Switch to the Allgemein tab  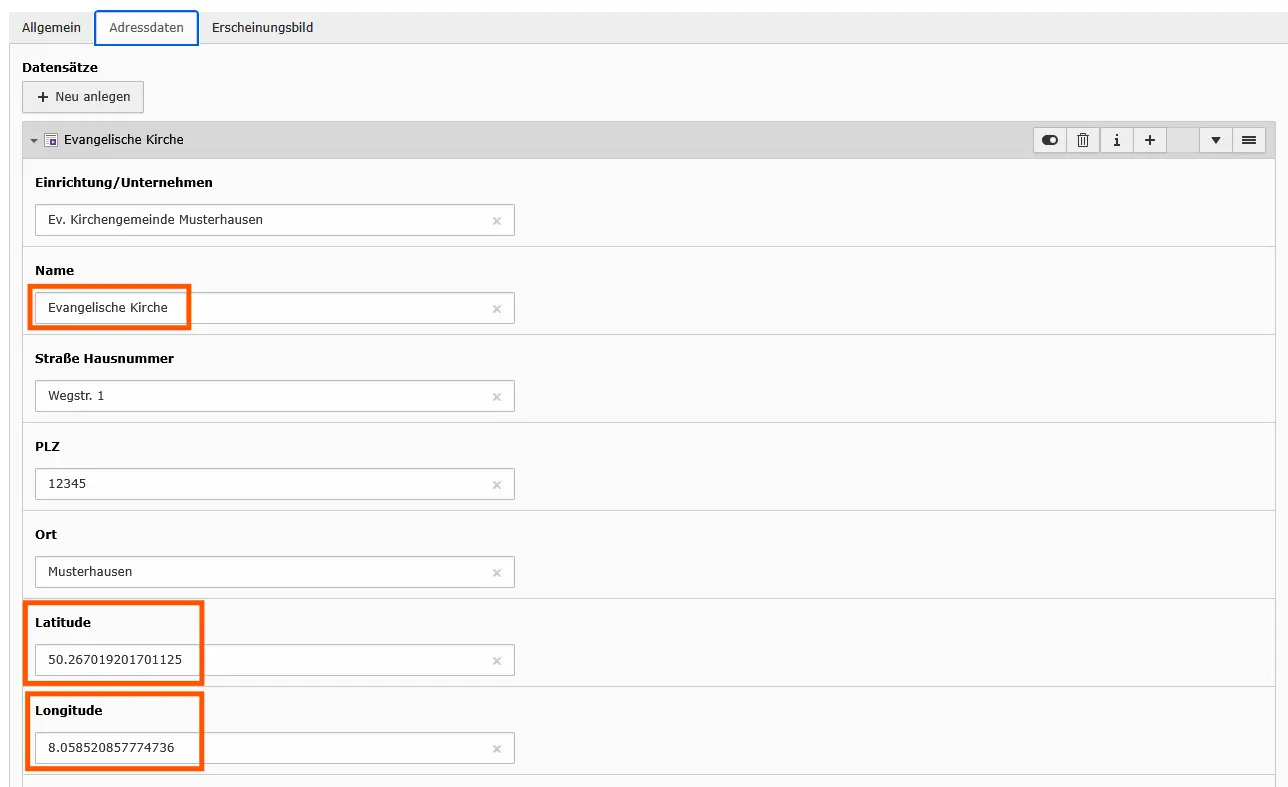pyautogui.click(x=51, y=28)
